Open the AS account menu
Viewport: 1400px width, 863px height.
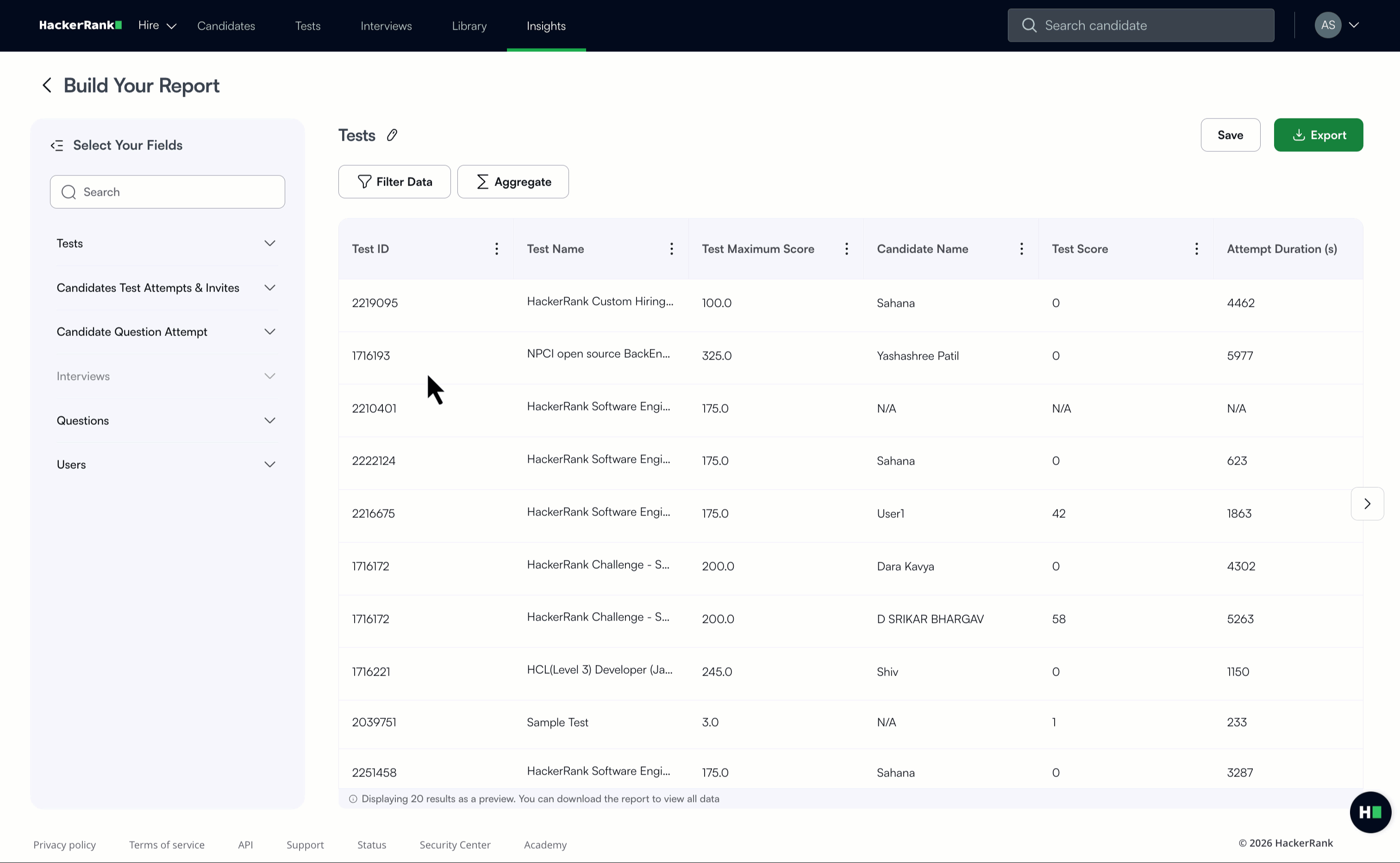coord(1337,25)
